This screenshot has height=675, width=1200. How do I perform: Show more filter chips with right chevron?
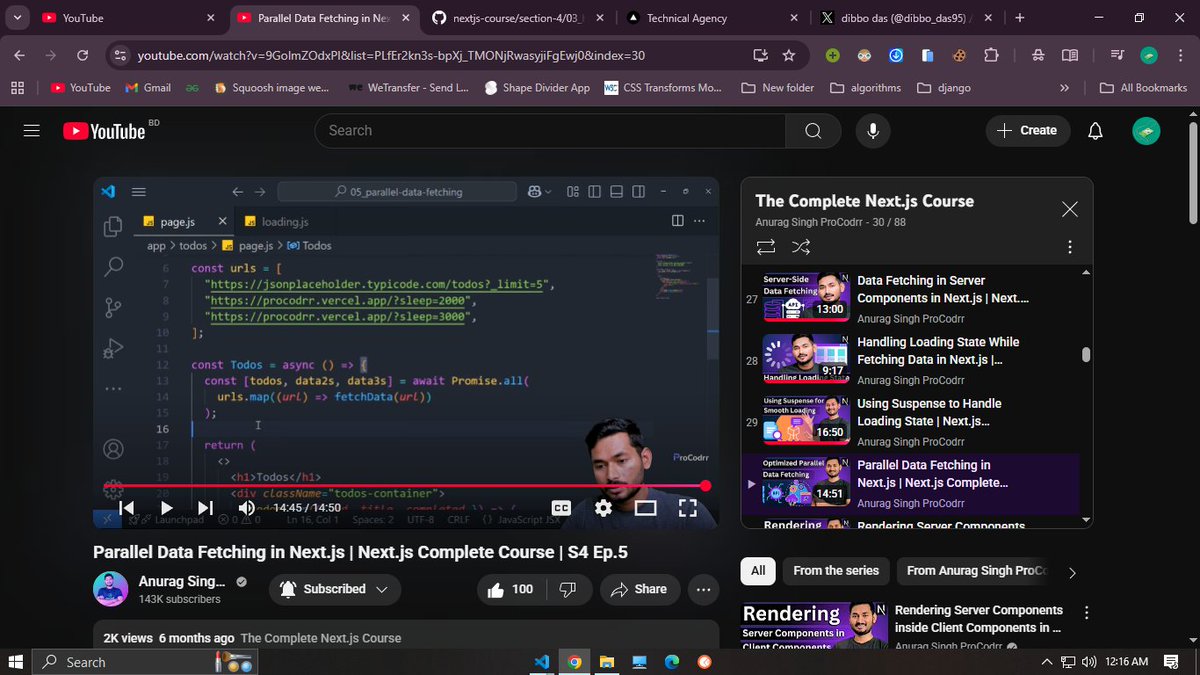1072,573
